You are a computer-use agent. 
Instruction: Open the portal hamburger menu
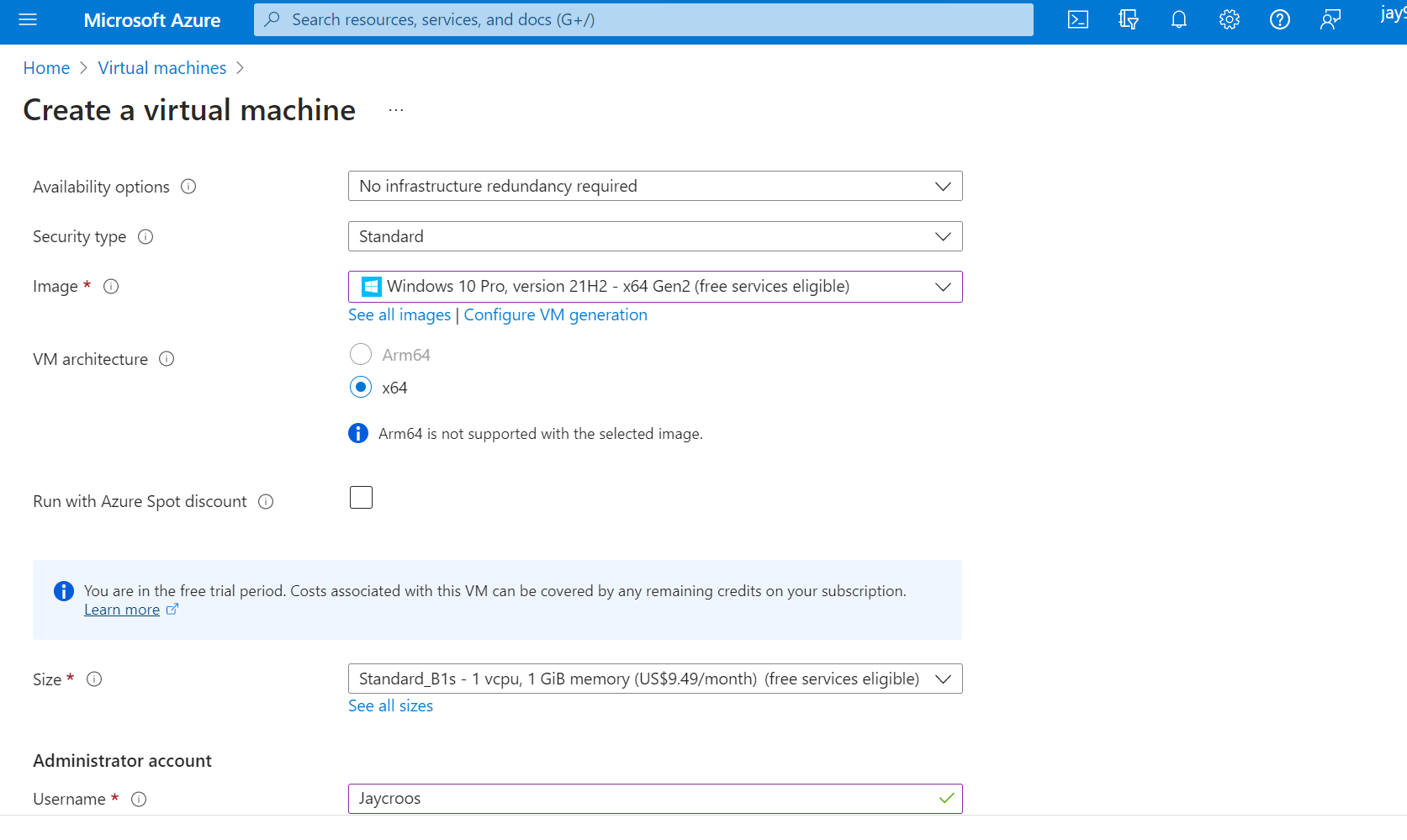[28, 19]
